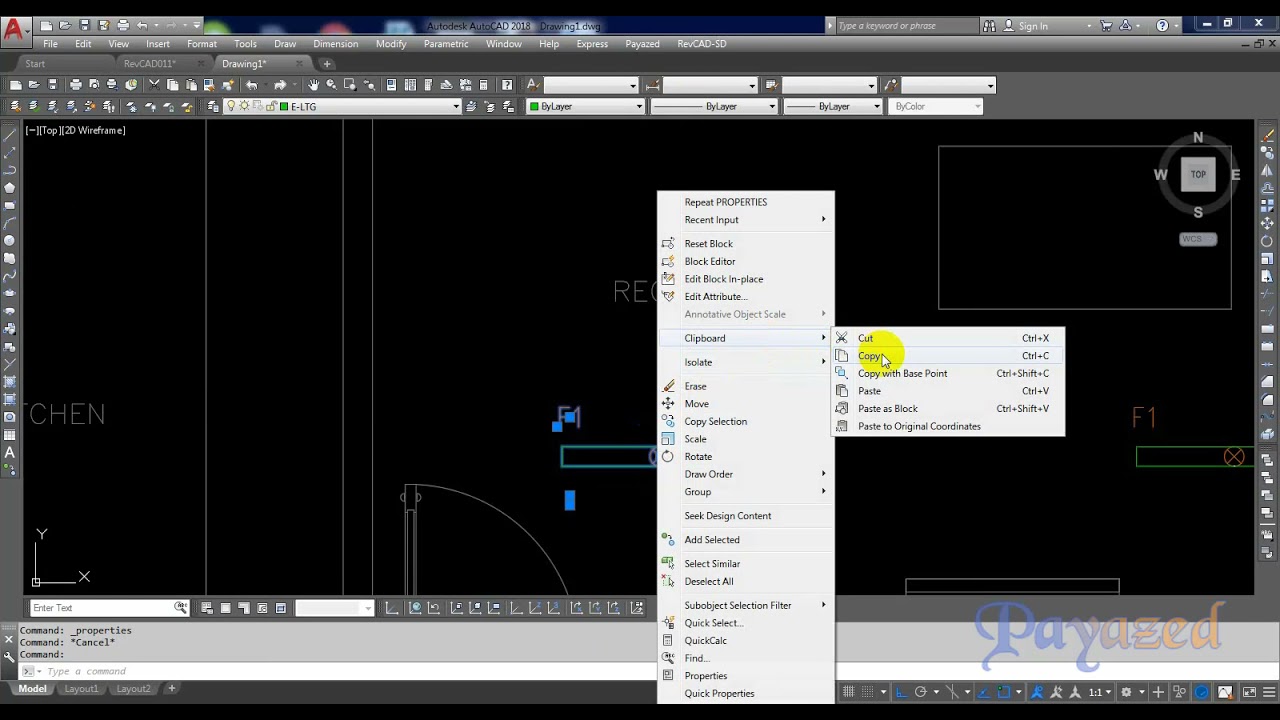Toggle ortho mode in status bar

point(902,692)
